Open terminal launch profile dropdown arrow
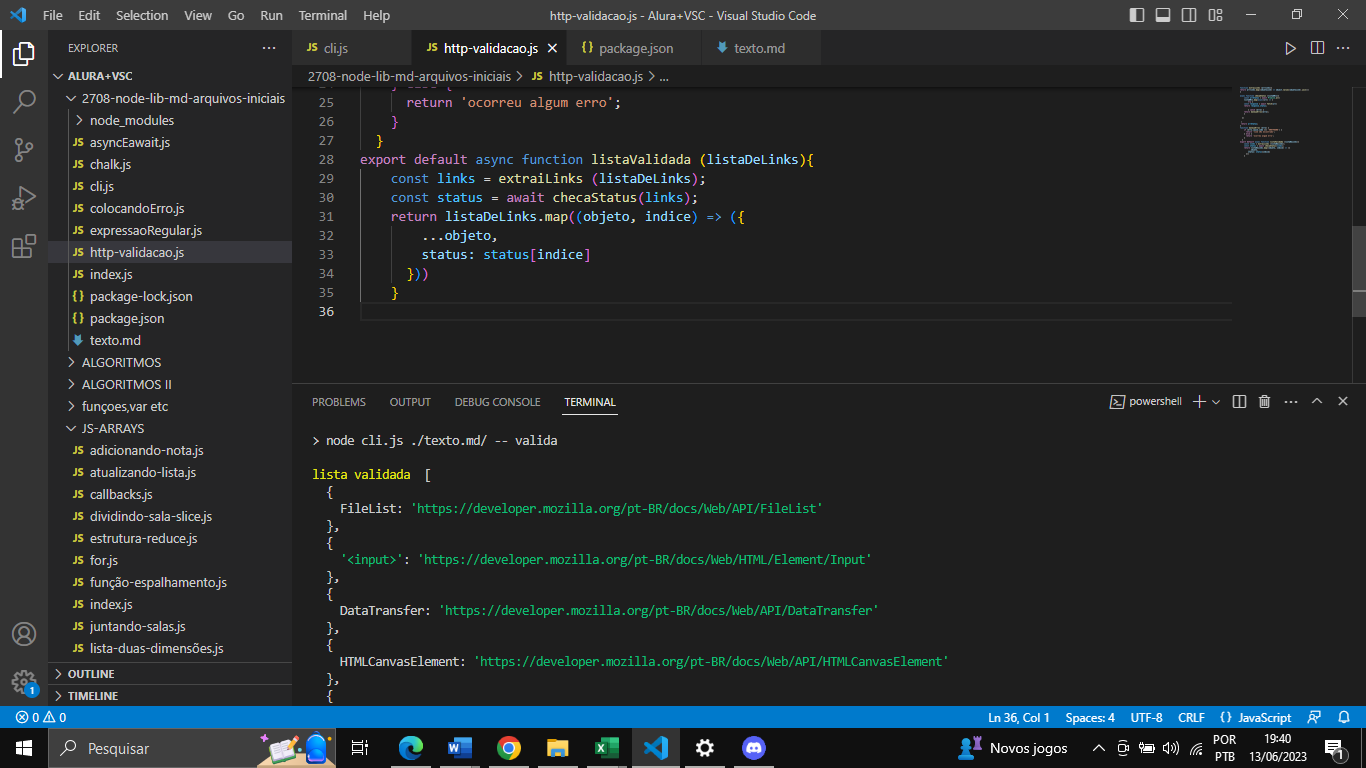 coord(1216,401)
